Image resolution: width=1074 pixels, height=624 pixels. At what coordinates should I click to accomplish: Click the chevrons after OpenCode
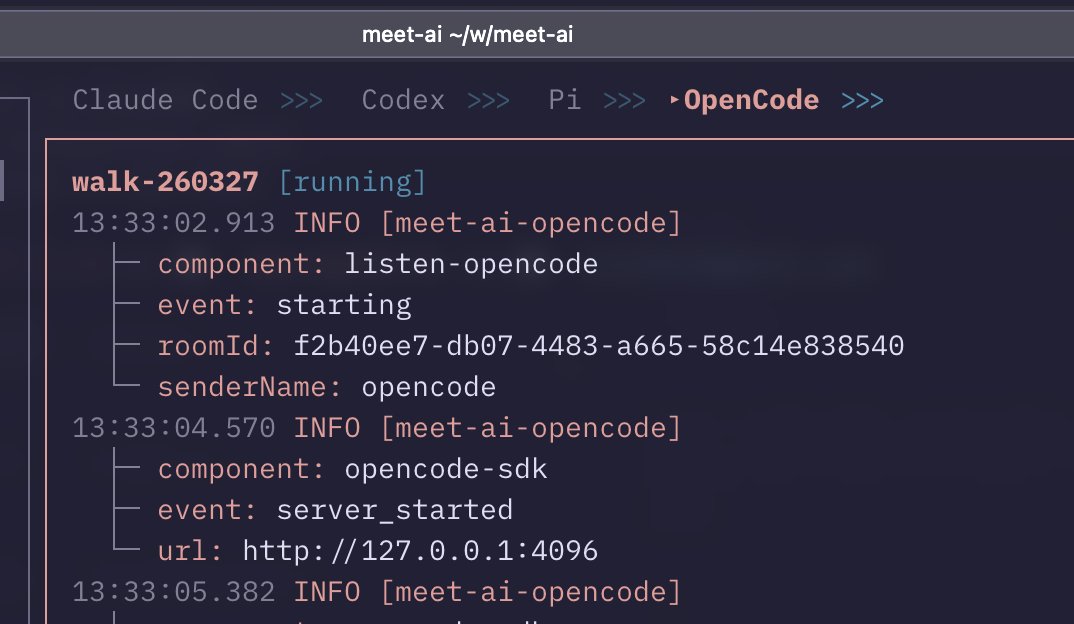862,100
